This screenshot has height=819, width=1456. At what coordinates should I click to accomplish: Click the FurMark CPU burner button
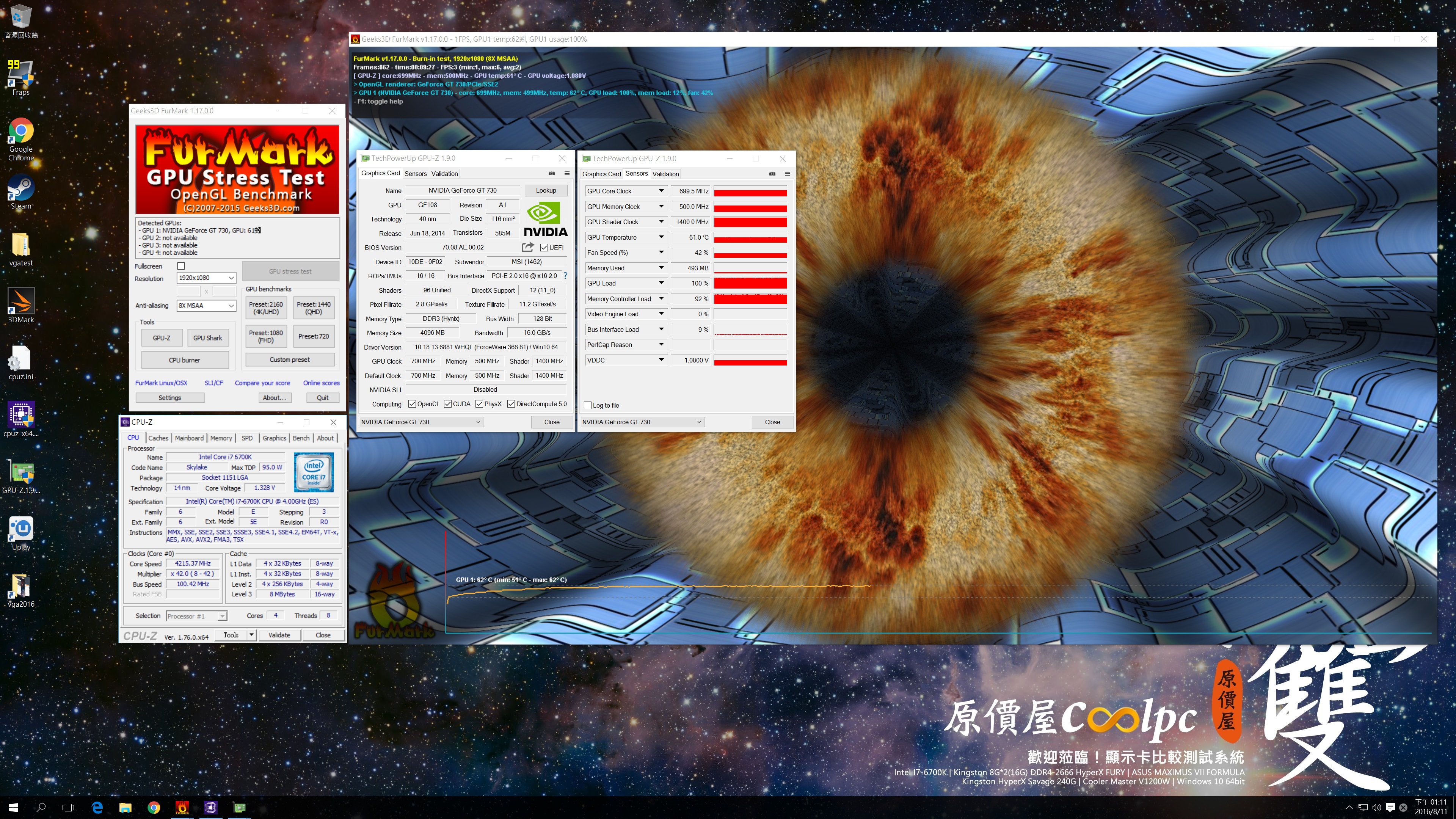[185, 360]
